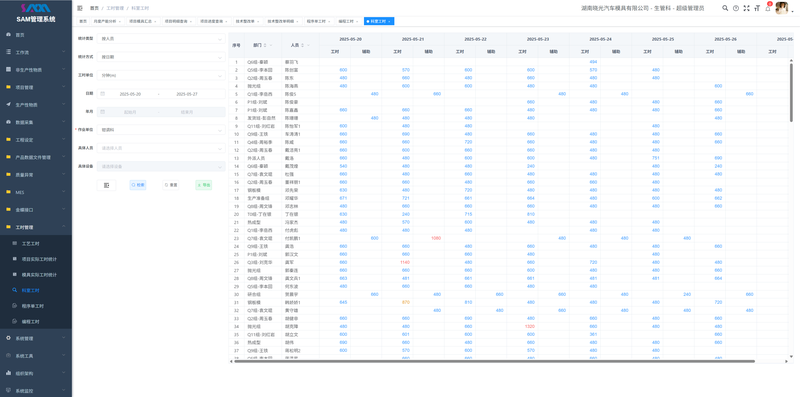Switch to the 编程工时 tab

pyautogui.click(x=348, y=21)
